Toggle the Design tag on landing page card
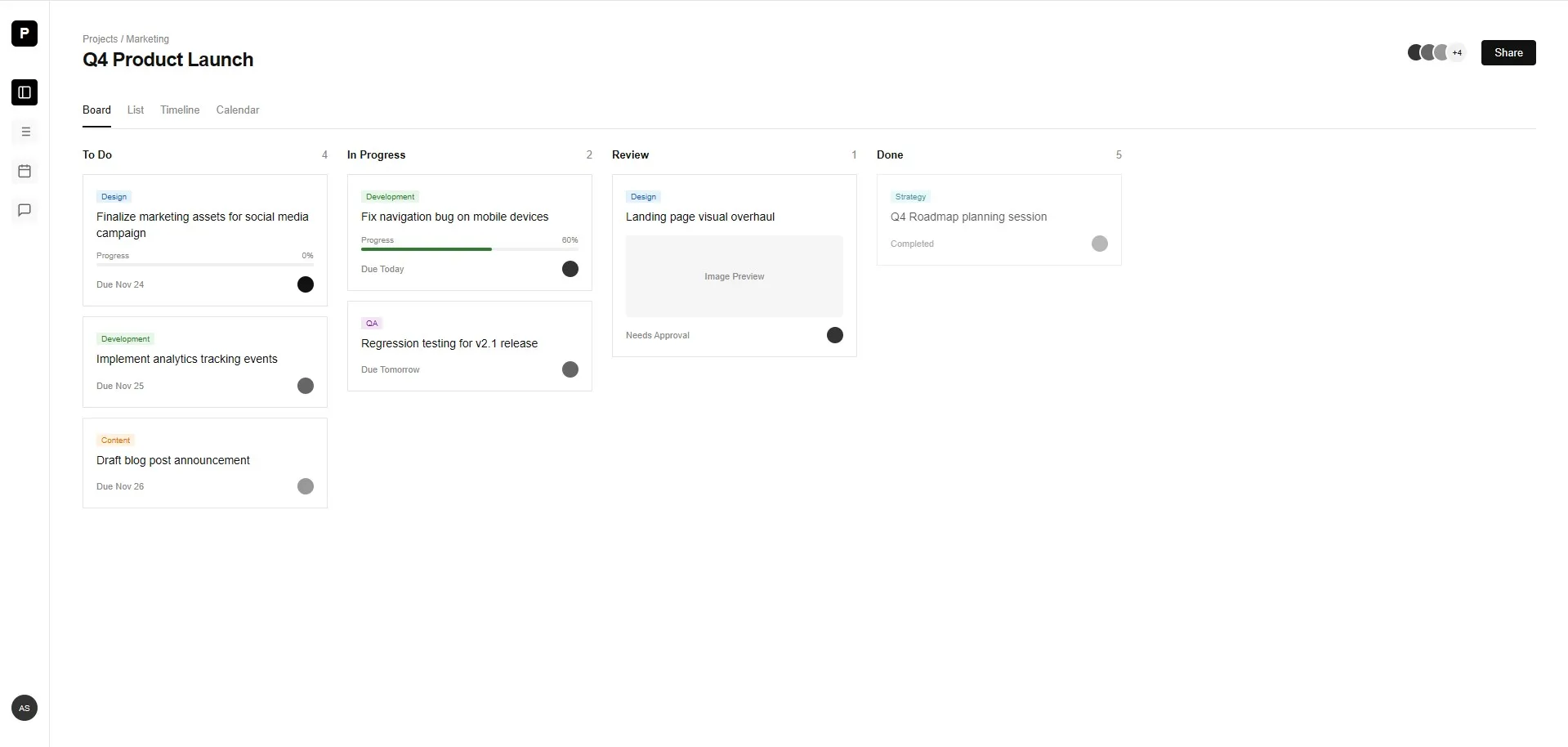 [643, 196]
